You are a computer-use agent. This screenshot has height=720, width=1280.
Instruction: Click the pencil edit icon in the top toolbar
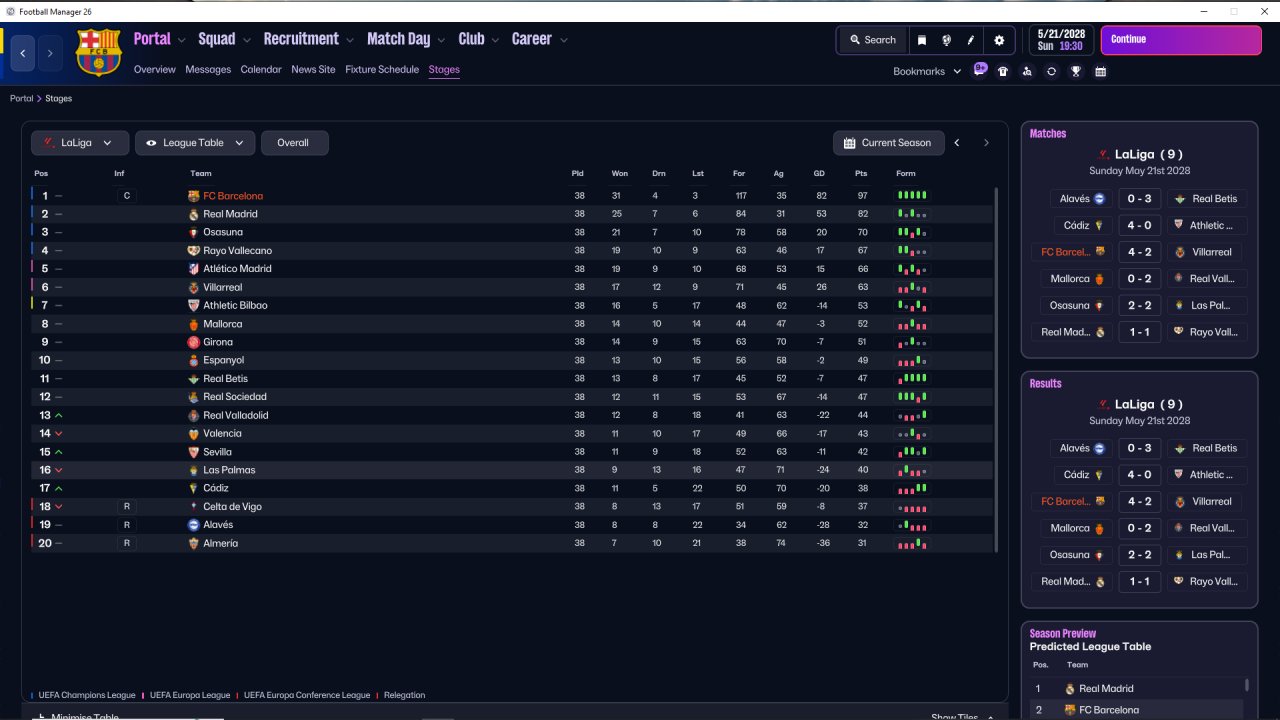971,40
